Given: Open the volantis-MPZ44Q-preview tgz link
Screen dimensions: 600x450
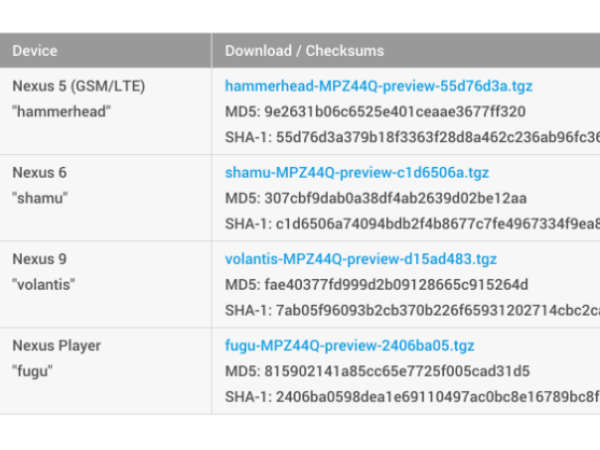Looking at the screenshot, I should click(360, 259).
